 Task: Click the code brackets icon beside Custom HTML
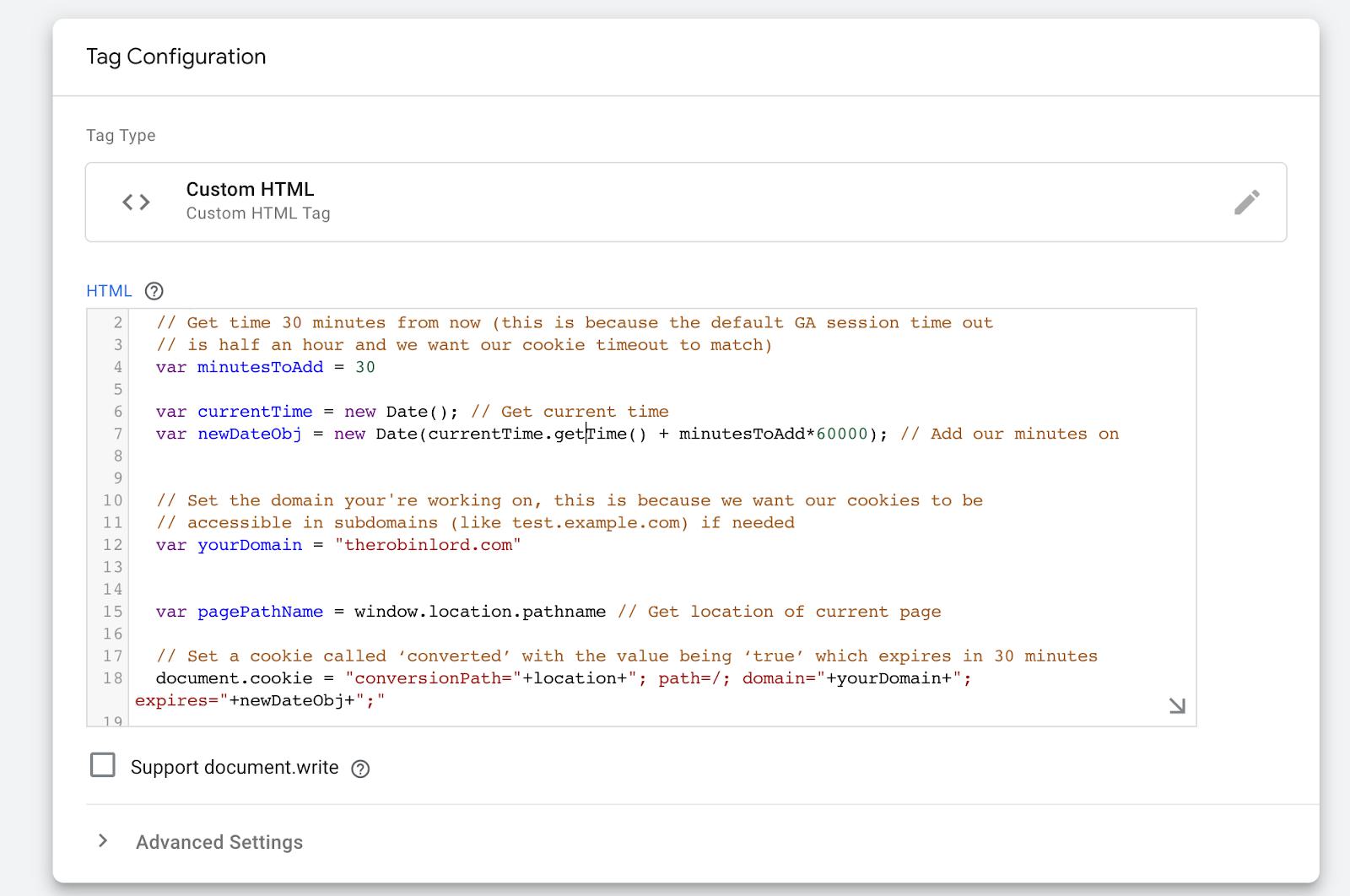[x=136, y=202]
